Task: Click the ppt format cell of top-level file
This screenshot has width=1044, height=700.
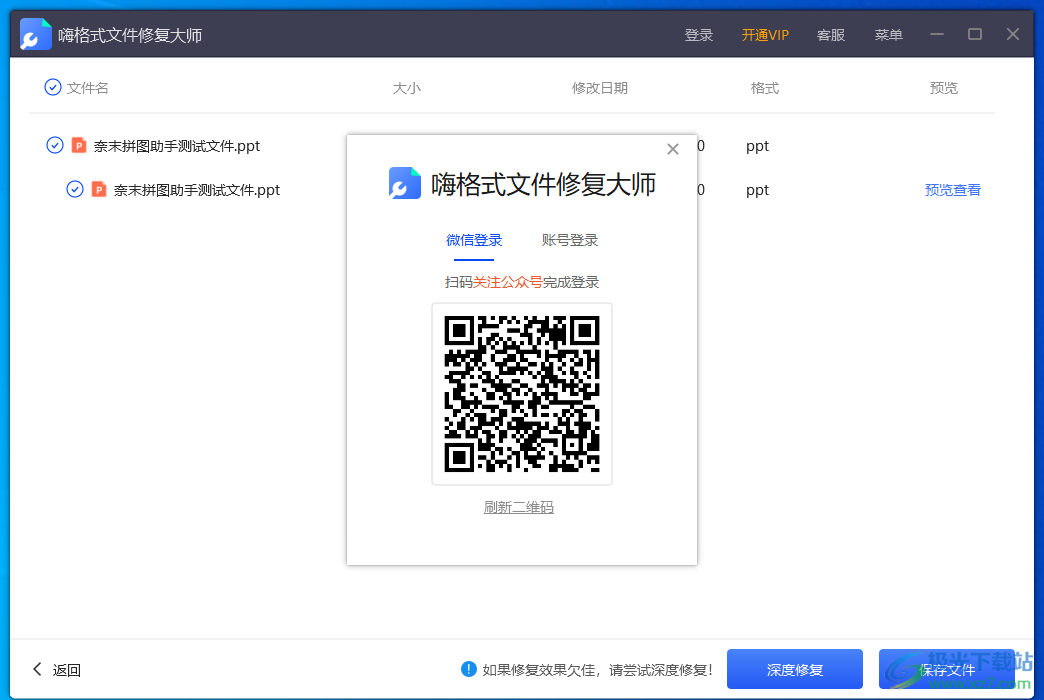Action: click(x=757, y=146)
